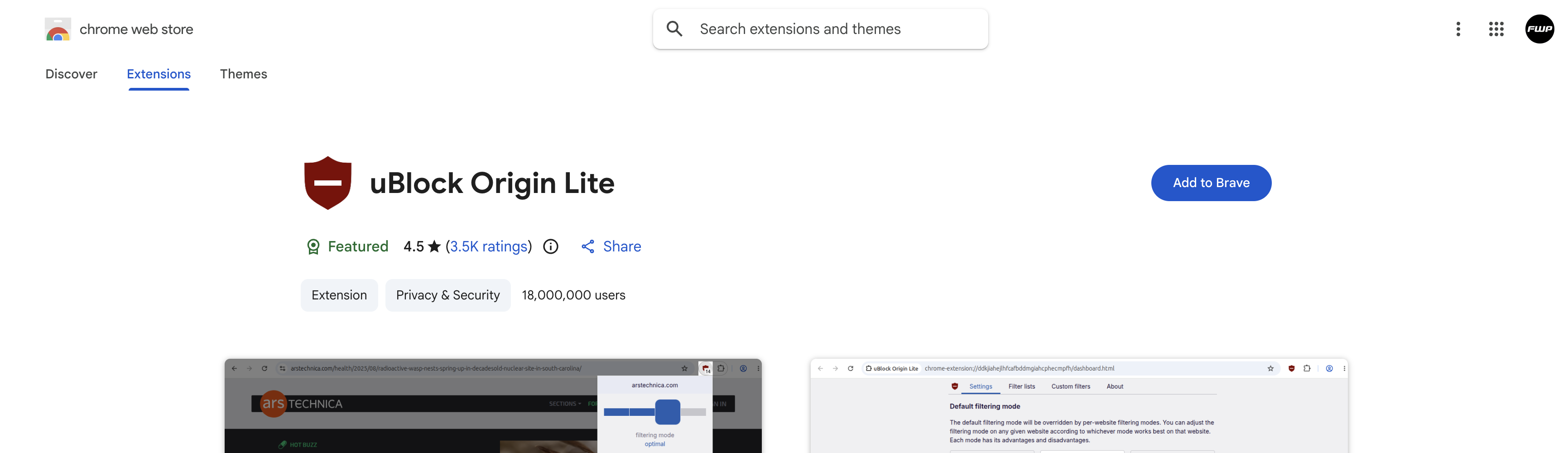
Task: Click the 18,000,000 users text
Action: pyautogui.click(x=573, y=295)
